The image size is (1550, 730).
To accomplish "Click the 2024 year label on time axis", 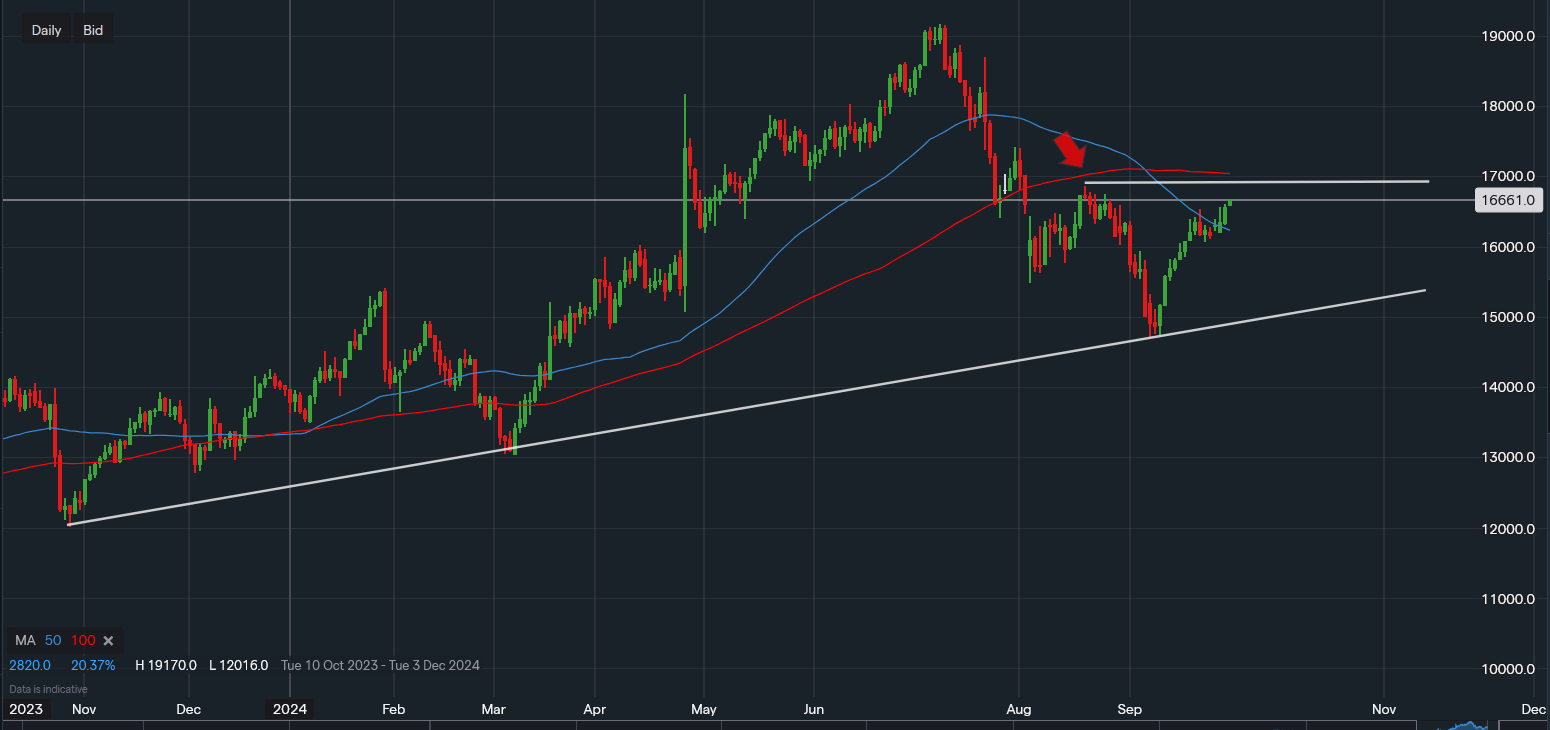I will click(x=289, y=709).
